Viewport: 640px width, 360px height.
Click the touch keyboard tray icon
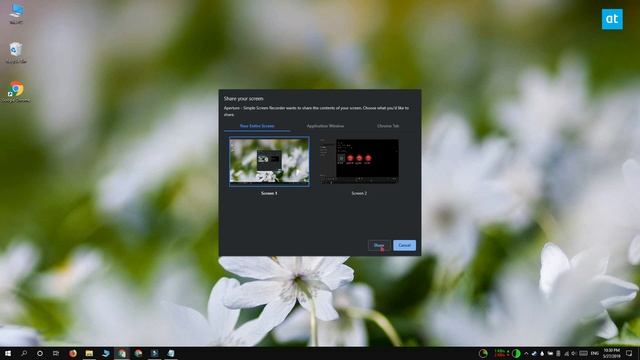583,353
